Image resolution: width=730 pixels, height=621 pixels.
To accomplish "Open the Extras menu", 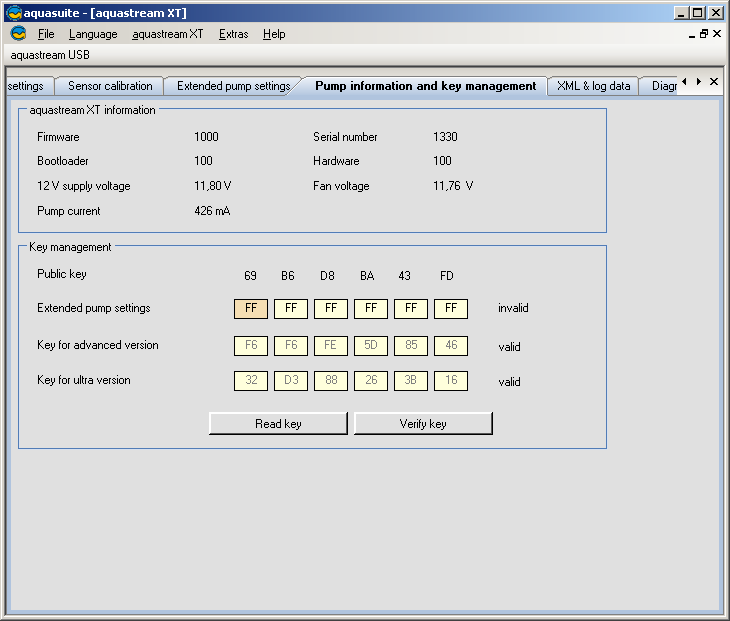I will click(x=233, y=34).
